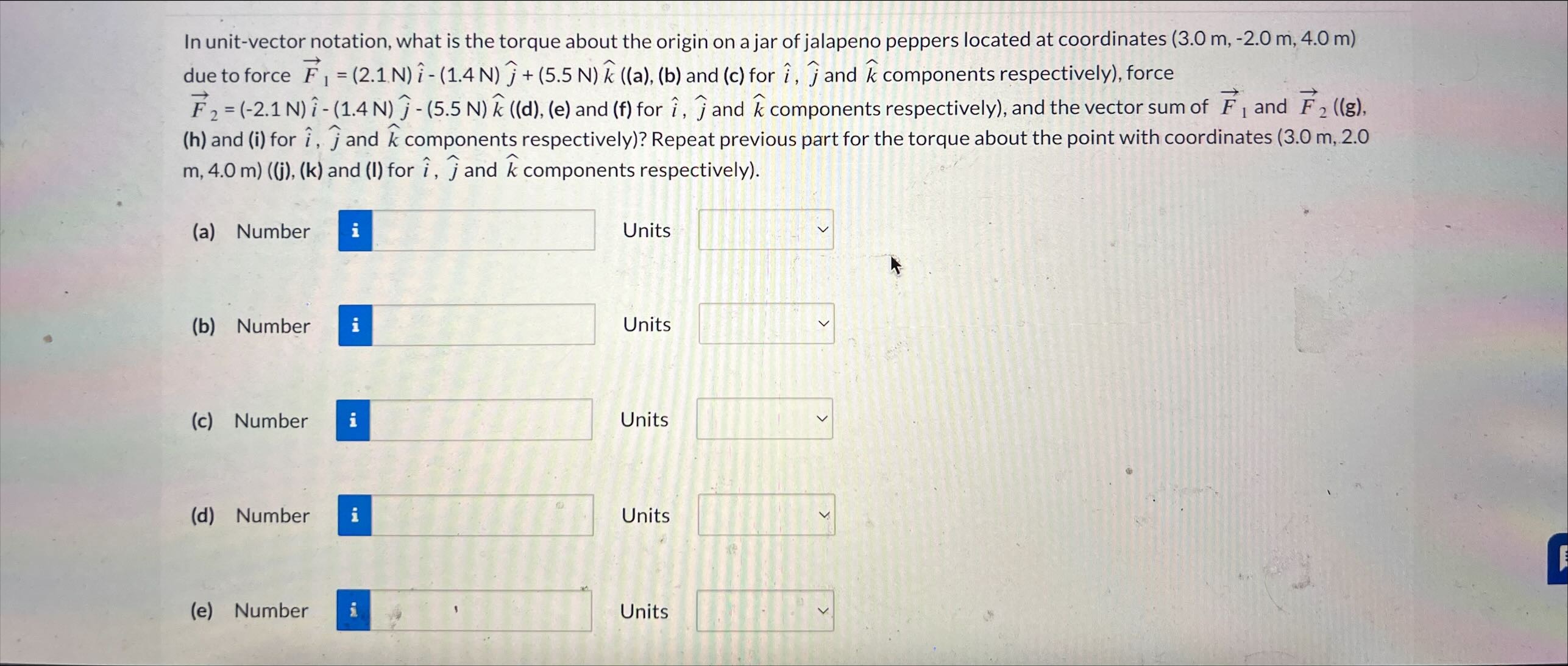This screenshot has width=1568, height=666.
Task: Click the info icon for part (b)
Action: pos(354,325)
